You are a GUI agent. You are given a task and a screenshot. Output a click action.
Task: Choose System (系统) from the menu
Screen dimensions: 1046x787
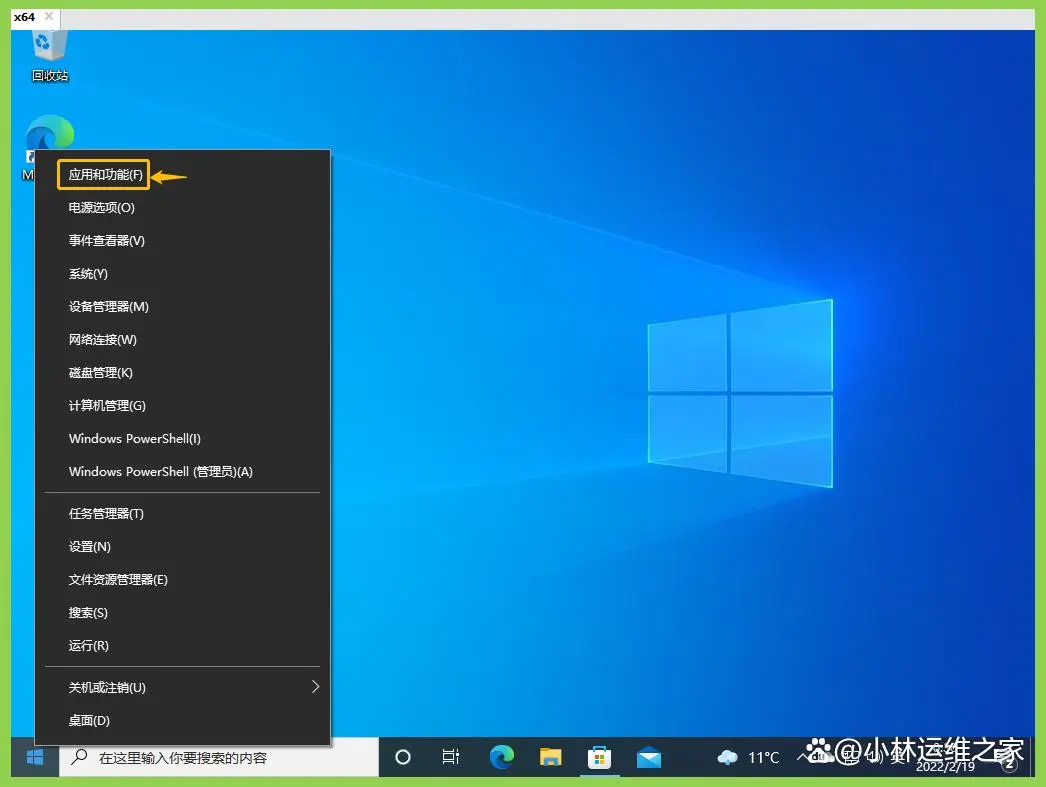(182, 273)
